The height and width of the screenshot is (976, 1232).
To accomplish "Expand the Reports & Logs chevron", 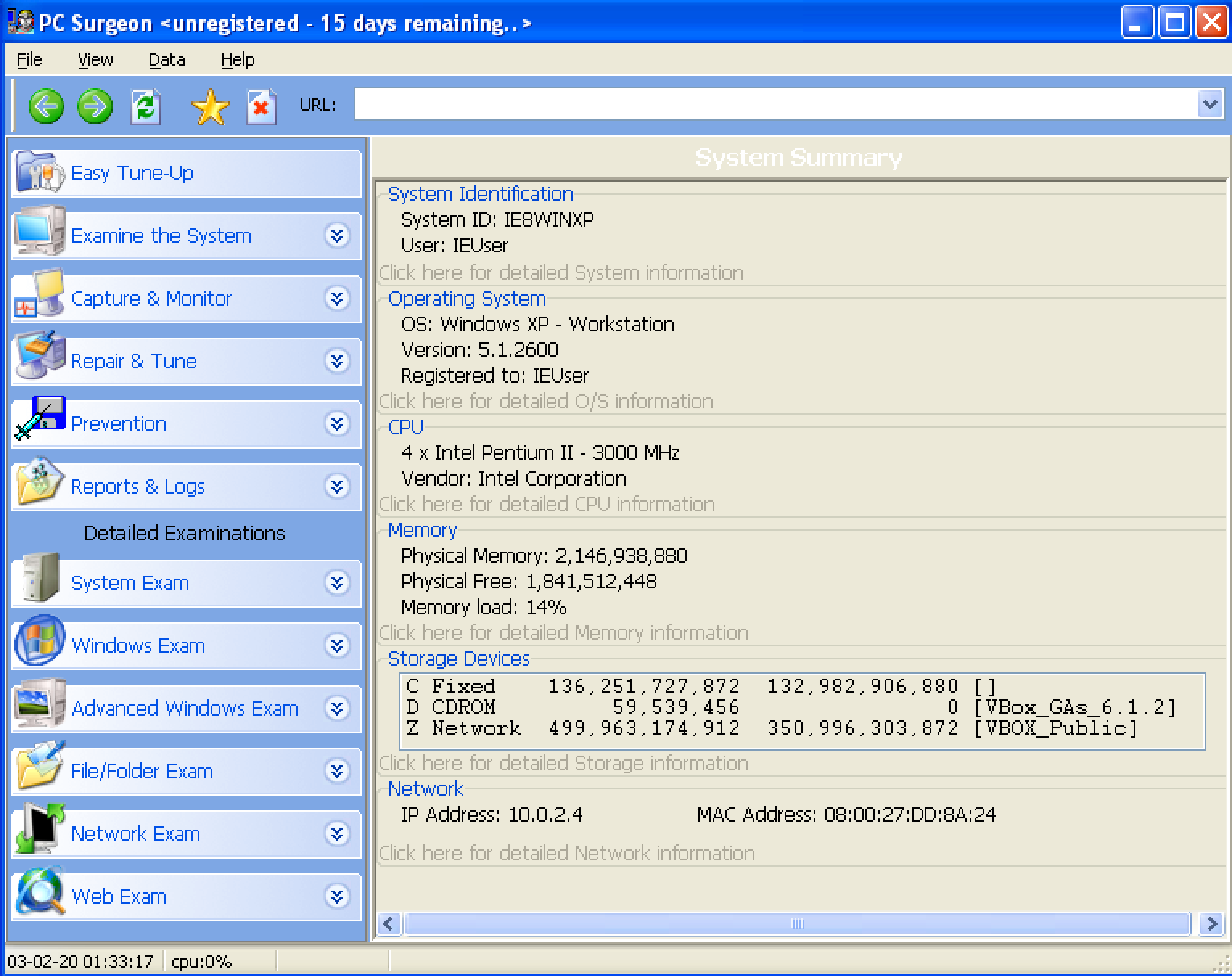I will (337, 486).
